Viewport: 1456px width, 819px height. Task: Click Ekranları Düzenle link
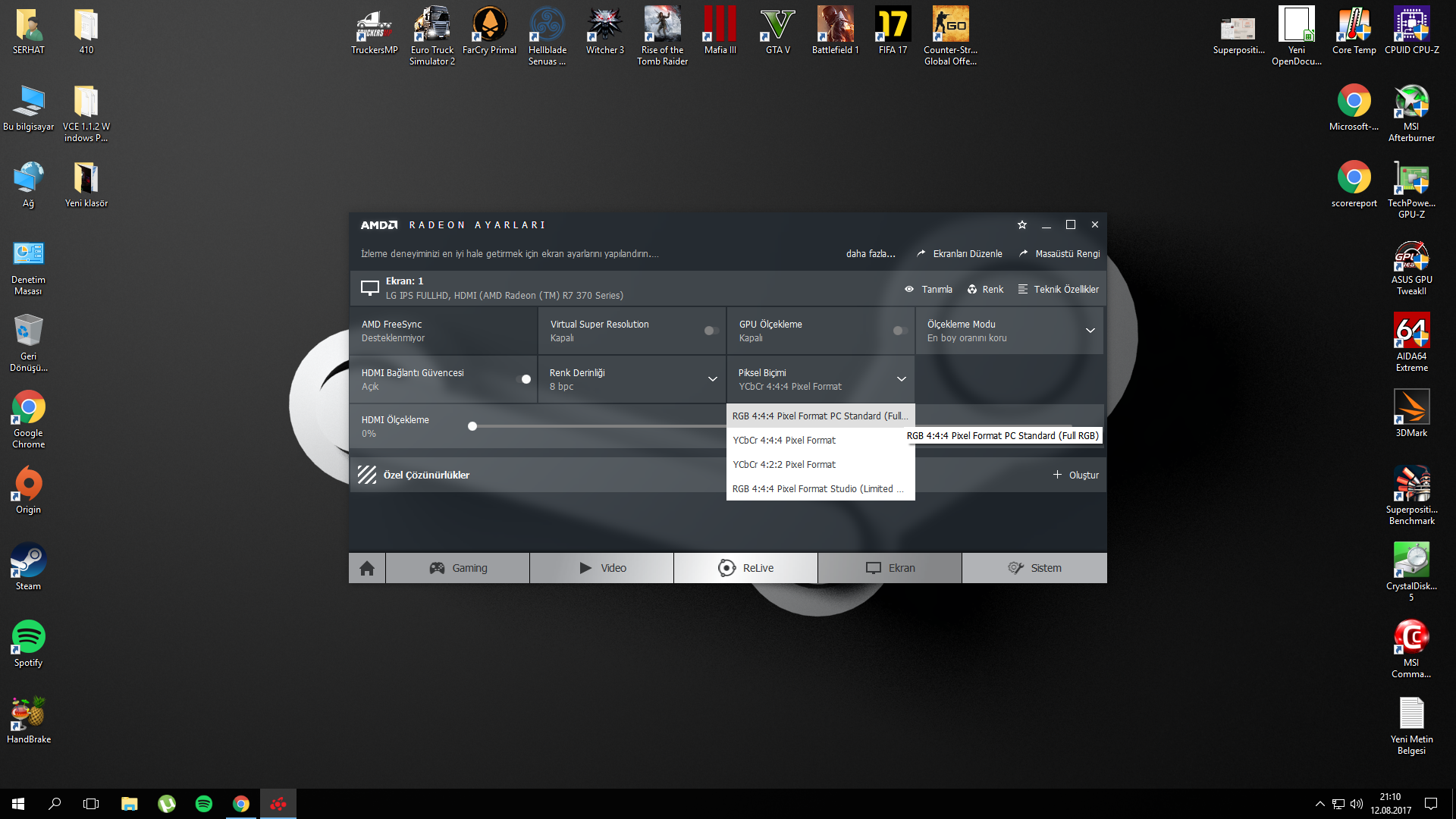[x=959, y=254]
